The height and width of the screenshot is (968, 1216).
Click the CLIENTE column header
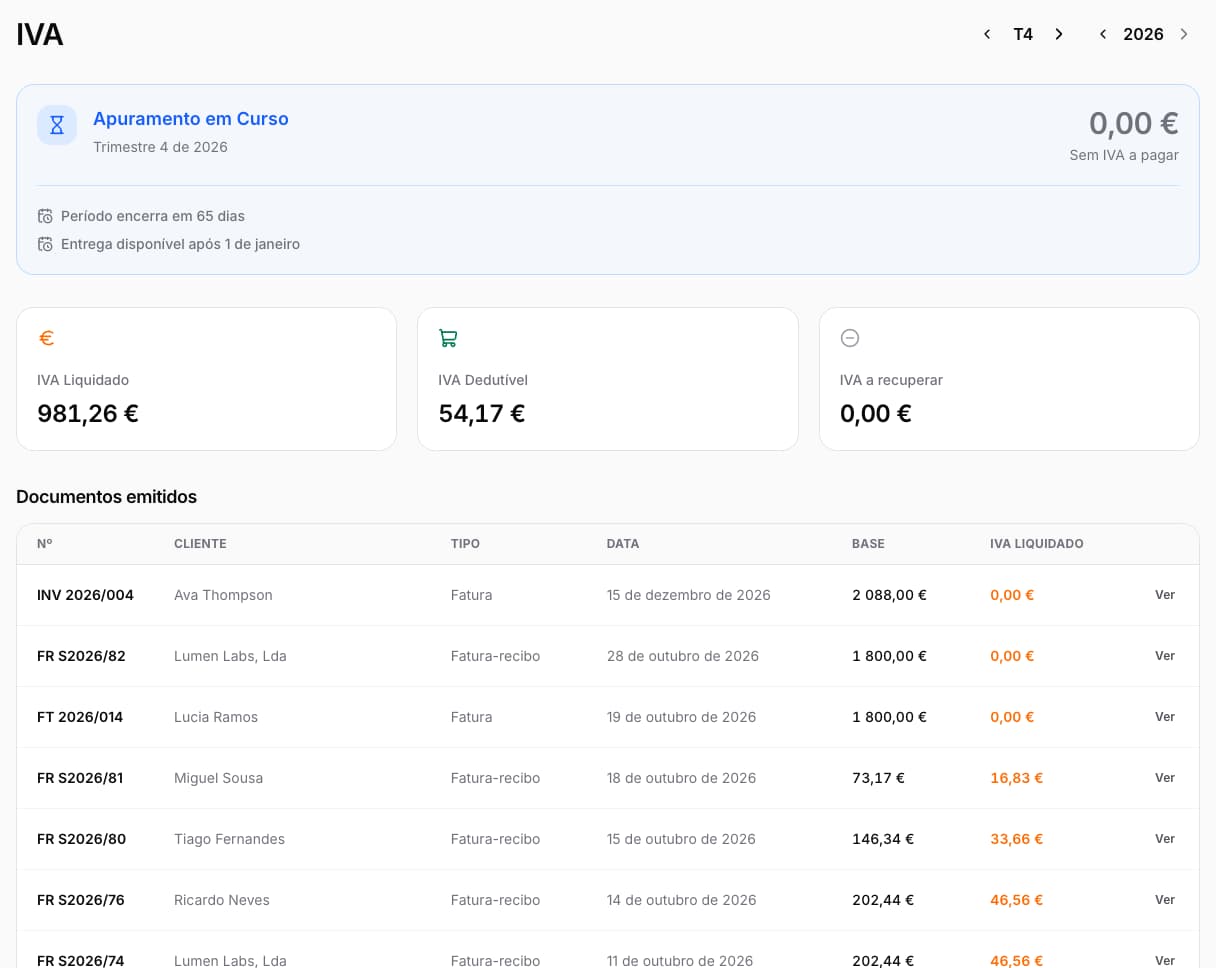(x=200, y=544)
